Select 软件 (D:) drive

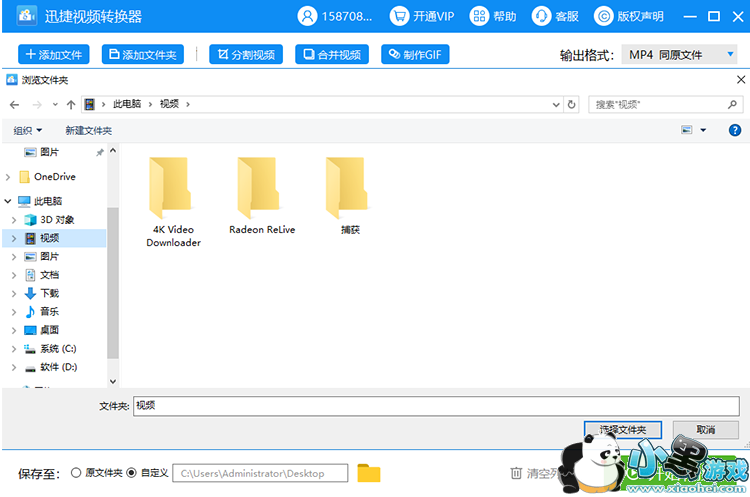coord(58,367)
